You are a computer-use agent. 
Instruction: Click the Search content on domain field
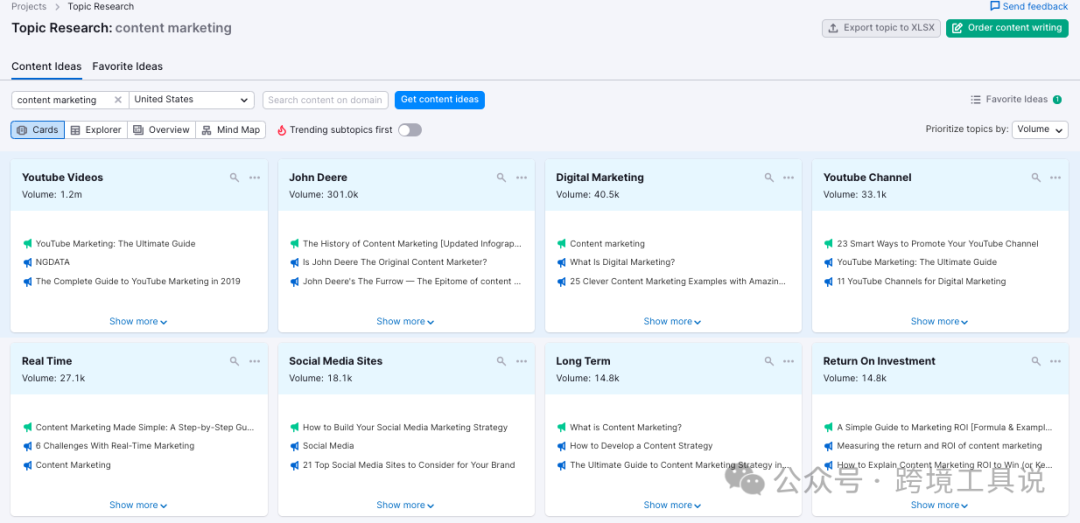325,100
